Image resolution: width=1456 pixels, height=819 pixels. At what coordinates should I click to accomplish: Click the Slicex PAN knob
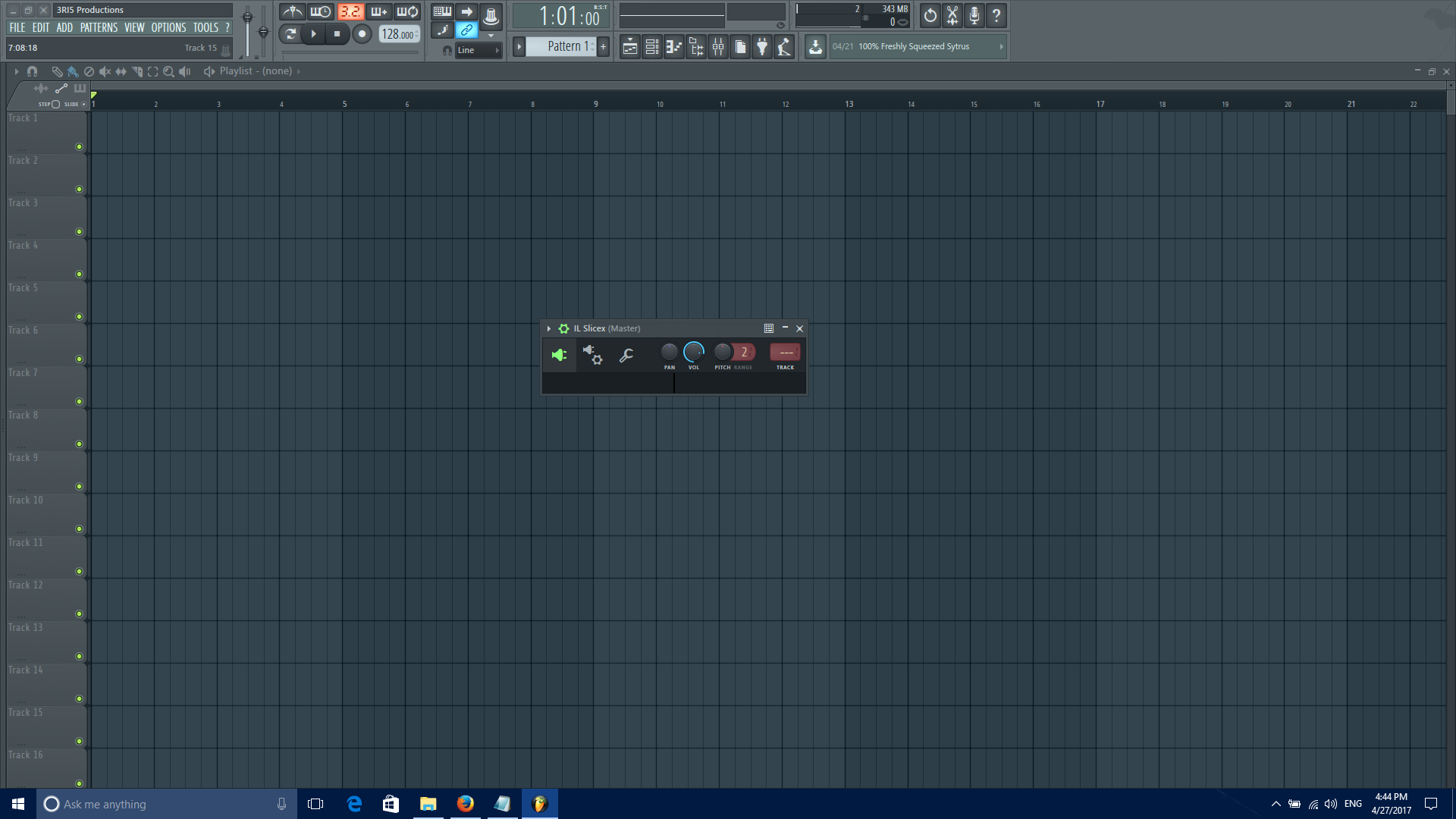tap(669, 352)
